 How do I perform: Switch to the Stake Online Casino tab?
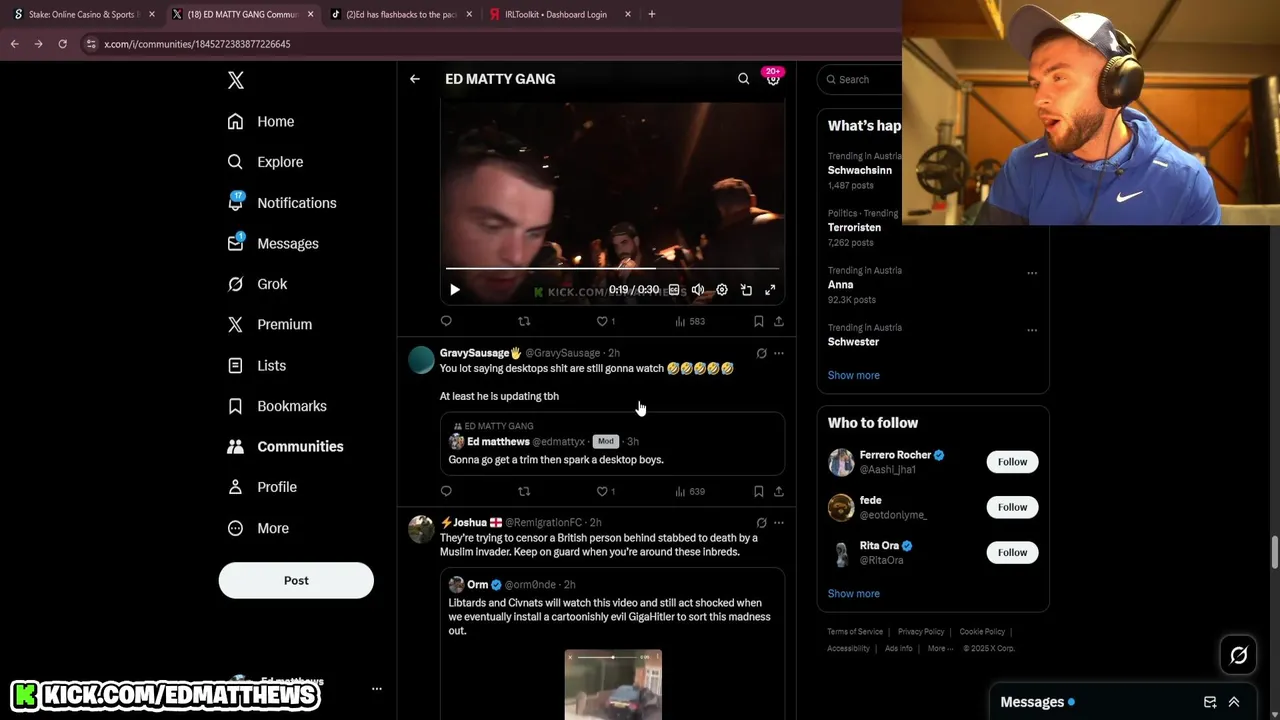[84, 14]
